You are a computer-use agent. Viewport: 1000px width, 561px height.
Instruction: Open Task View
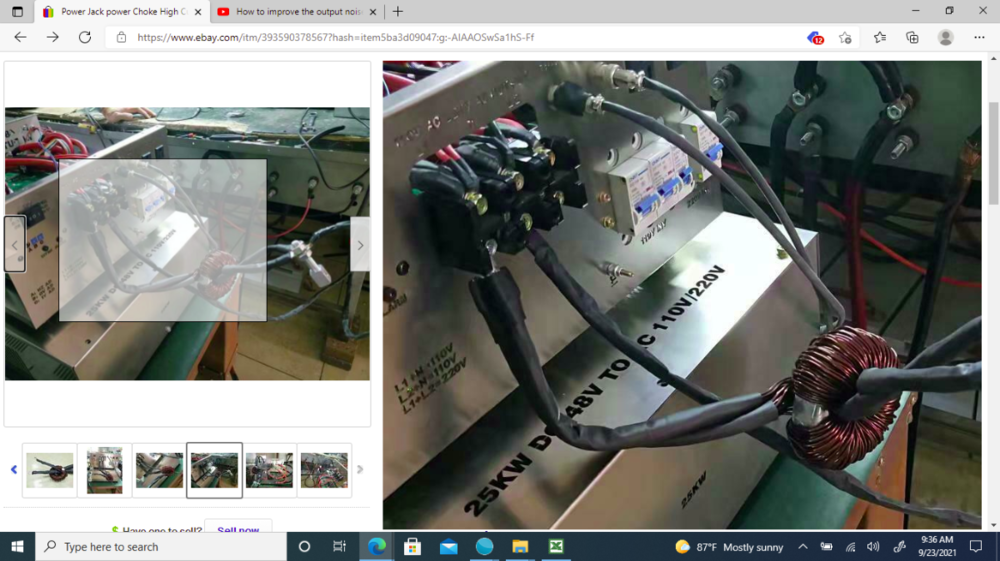tap(339, 546)
